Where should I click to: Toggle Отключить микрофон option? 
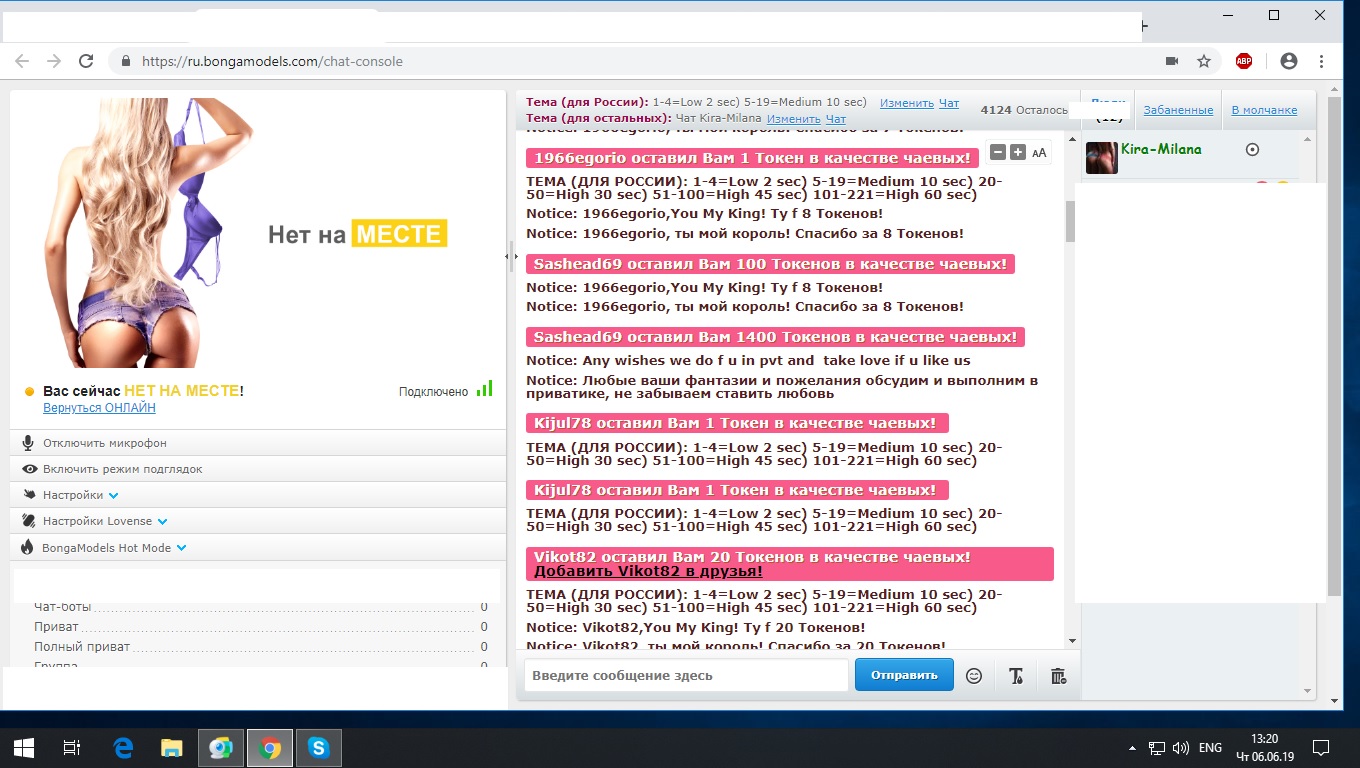pos(105,443)
